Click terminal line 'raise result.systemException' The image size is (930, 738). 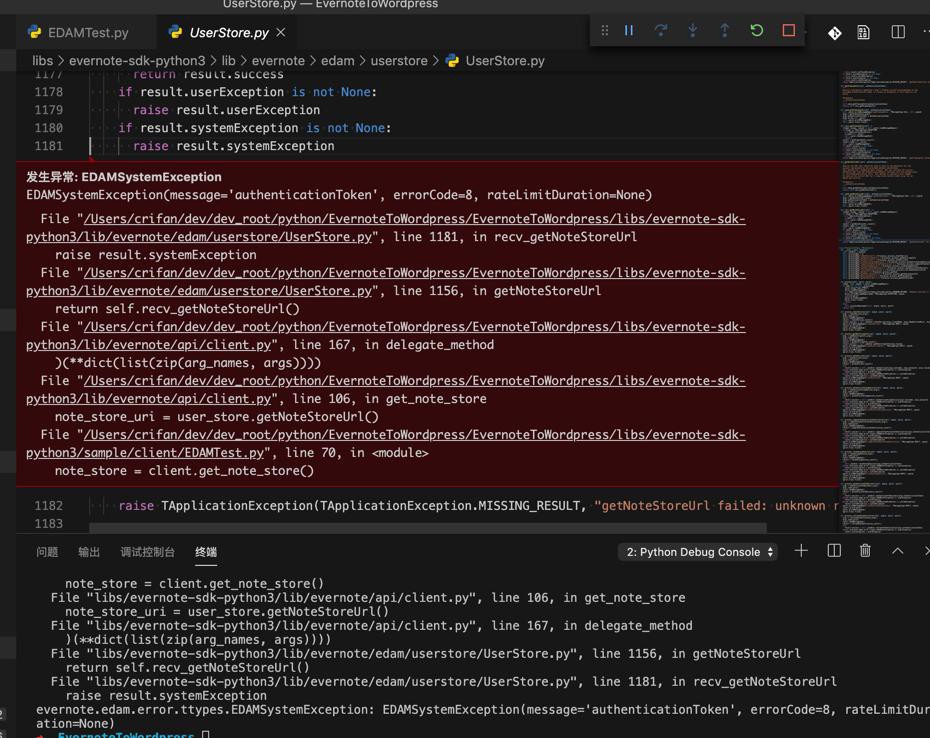[x=166, y=695]
